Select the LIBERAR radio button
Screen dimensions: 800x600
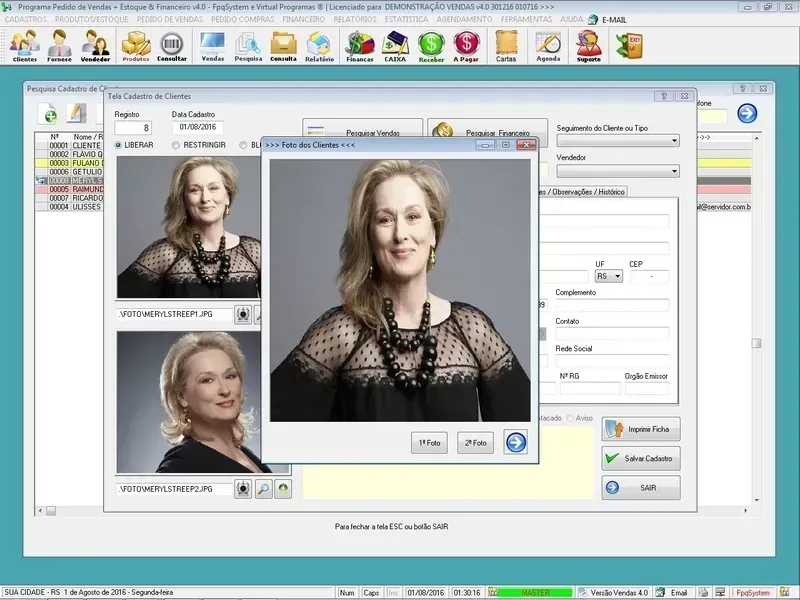click(119, 145)
